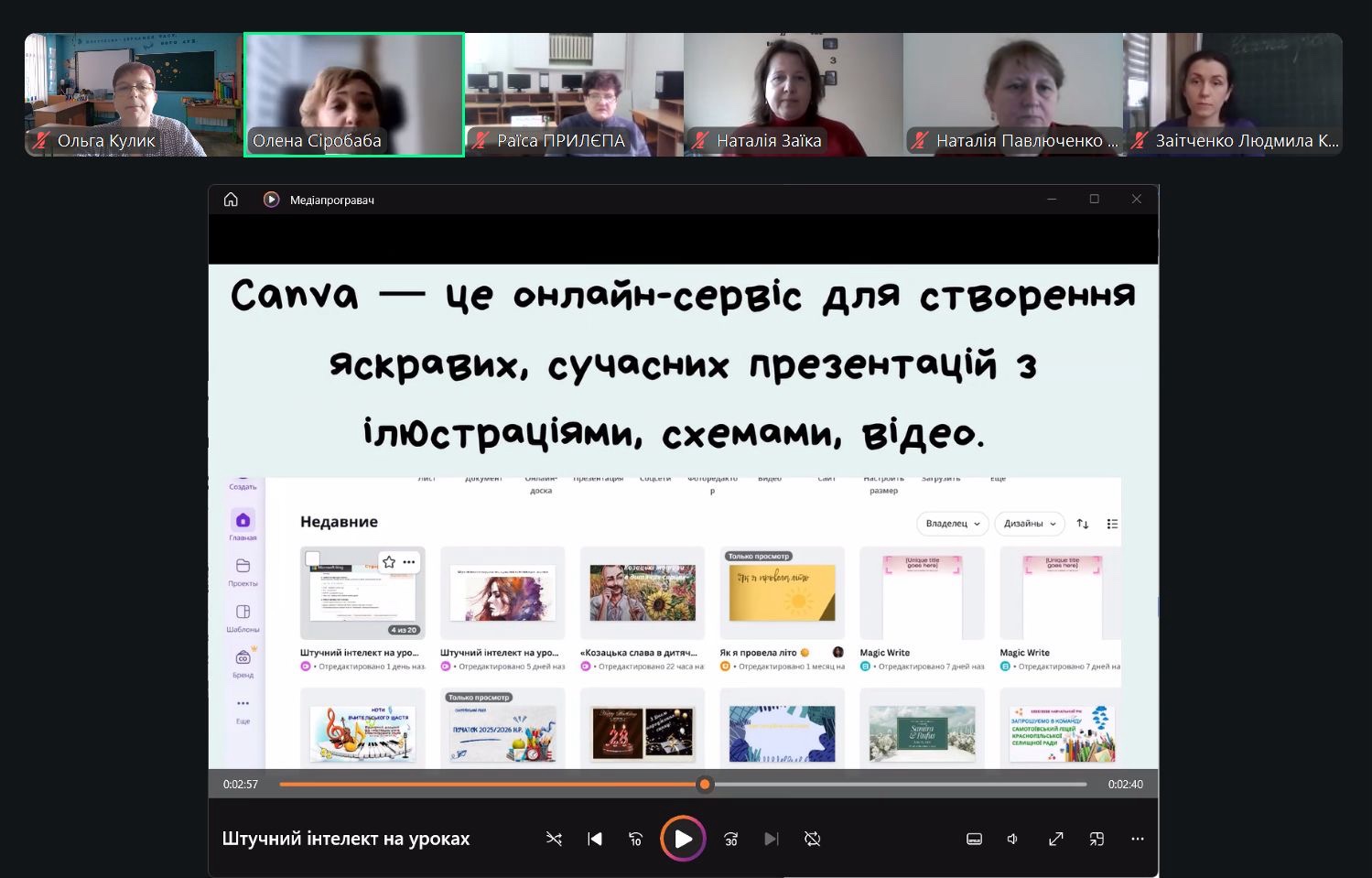
Task: Click the 4 из 20 page counter badge
Action: click(404, 630)
